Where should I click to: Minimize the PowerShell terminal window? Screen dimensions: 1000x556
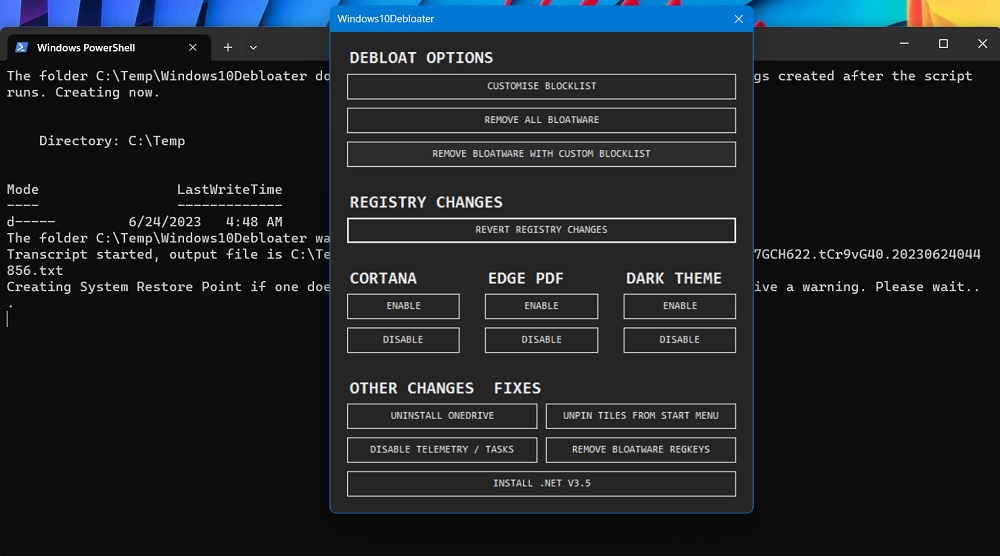[904, 43]
